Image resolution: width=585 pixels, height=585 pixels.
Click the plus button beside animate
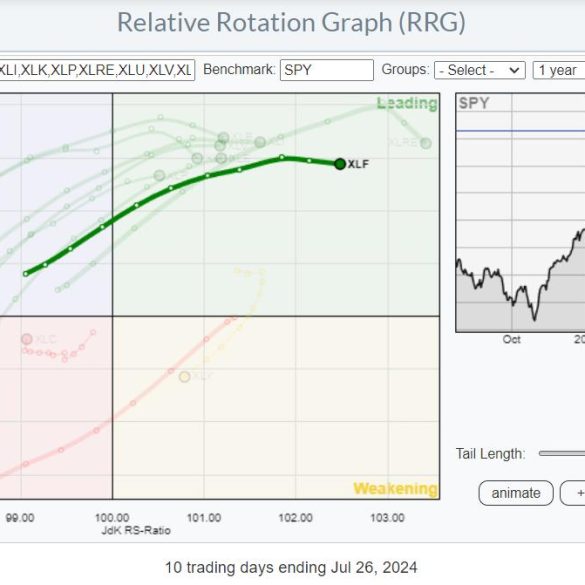pos(573,493)
